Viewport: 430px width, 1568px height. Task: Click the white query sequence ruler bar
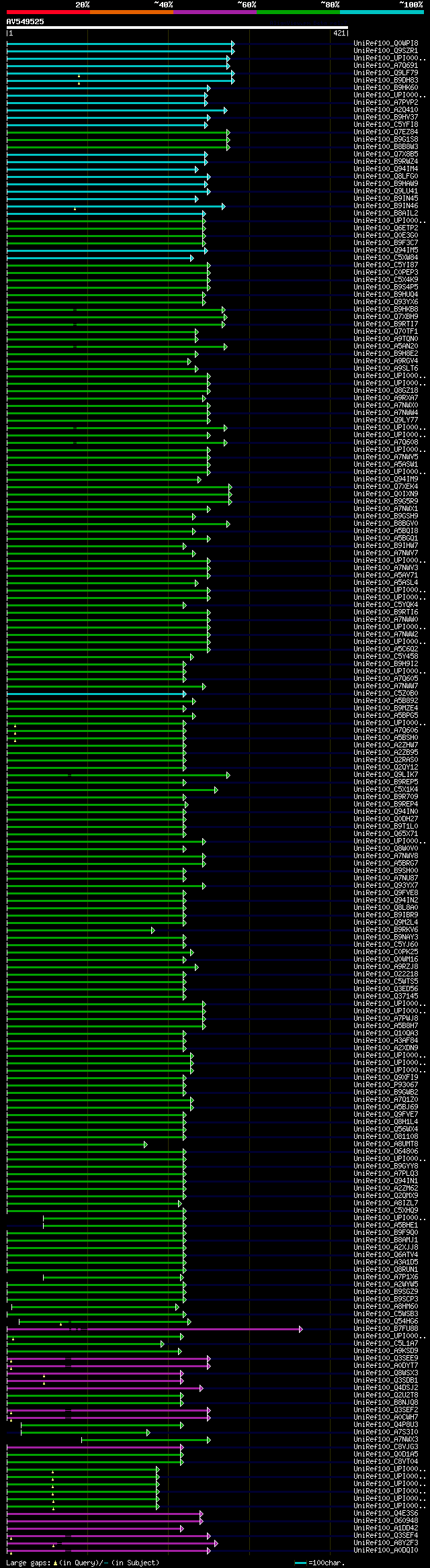click(177, 28)
